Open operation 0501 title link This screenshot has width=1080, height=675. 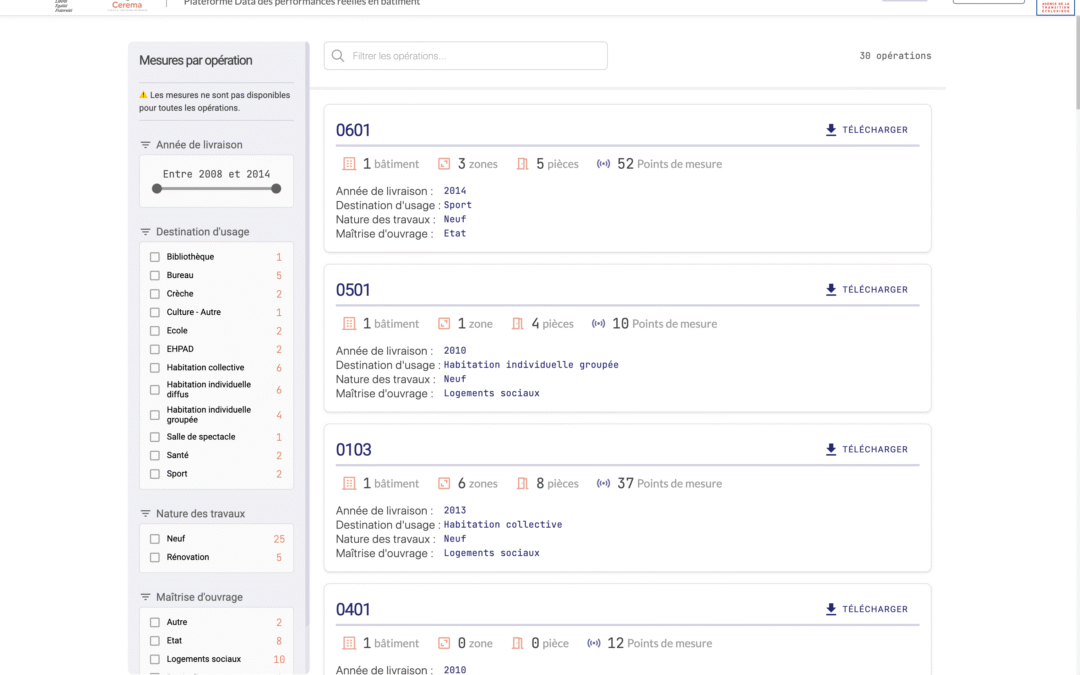pos(353,290)
